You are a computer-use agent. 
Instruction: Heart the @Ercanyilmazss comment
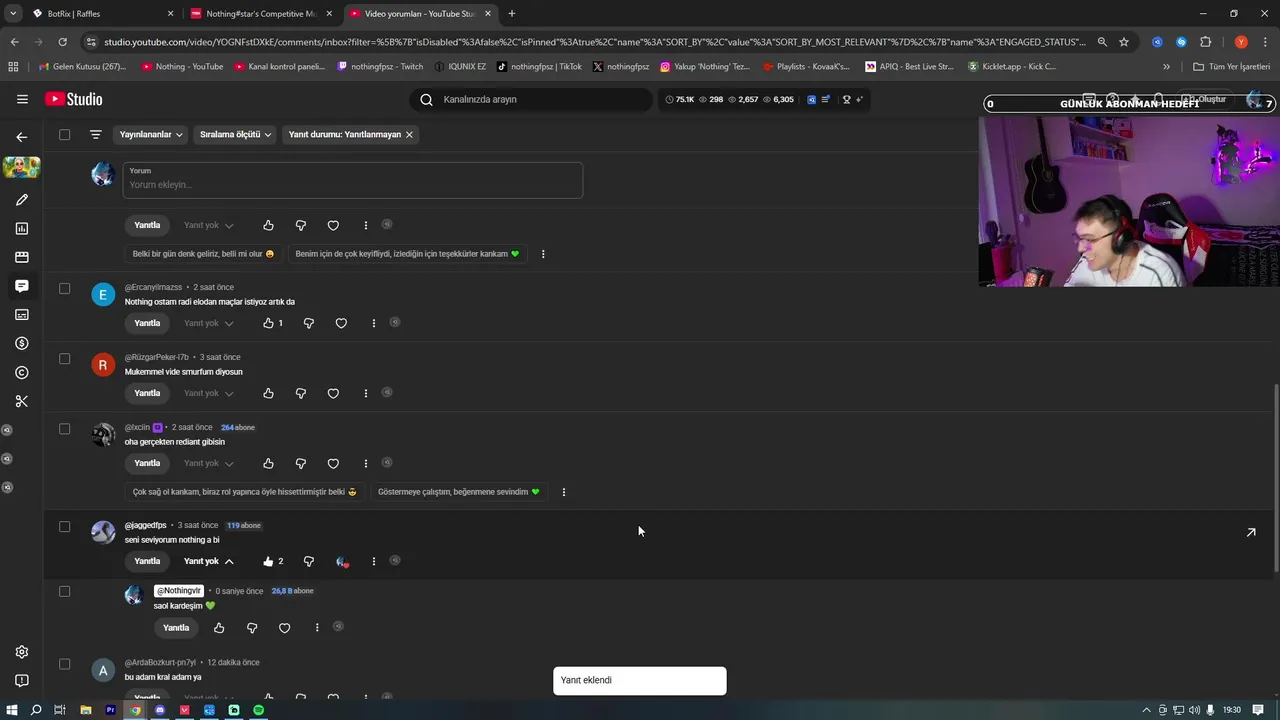tap(341, 323)
